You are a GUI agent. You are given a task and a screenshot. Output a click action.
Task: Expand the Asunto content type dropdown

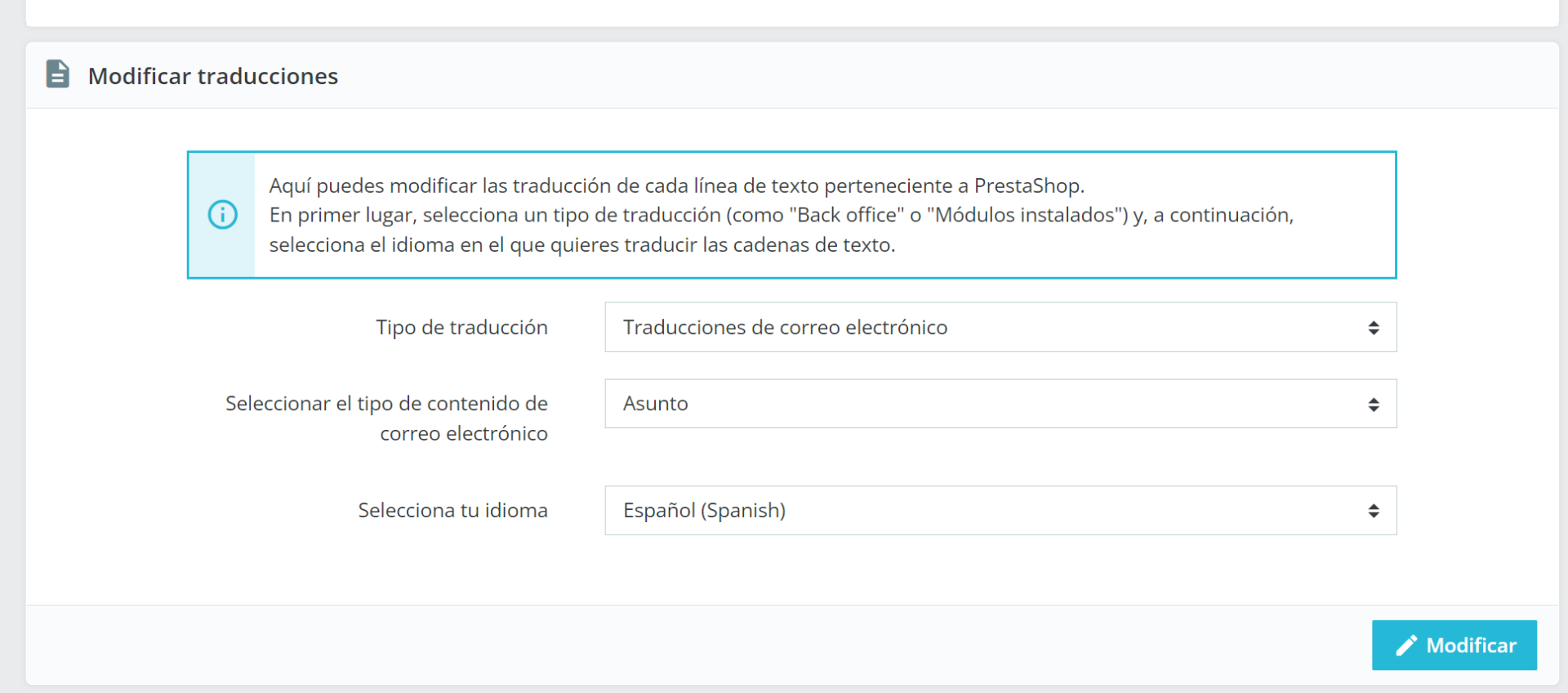coord(1000,404)
